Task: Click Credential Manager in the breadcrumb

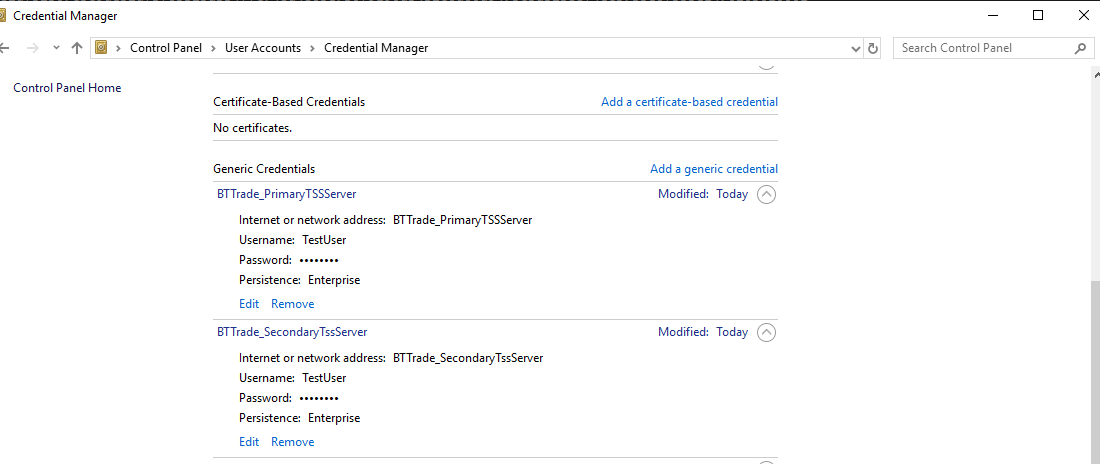Action: point(376,48)
